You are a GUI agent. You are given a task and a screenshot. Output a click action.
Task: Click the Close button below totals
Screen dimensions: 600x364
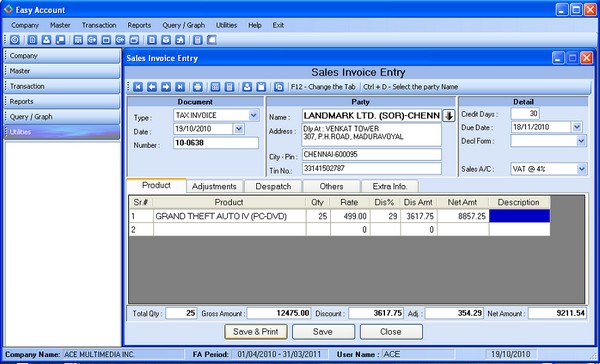[391, 332]
